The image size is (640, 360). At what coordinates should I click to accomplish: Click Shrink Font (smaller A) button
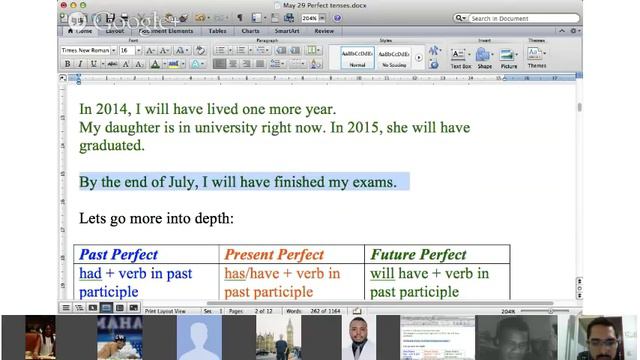point(164,51)
